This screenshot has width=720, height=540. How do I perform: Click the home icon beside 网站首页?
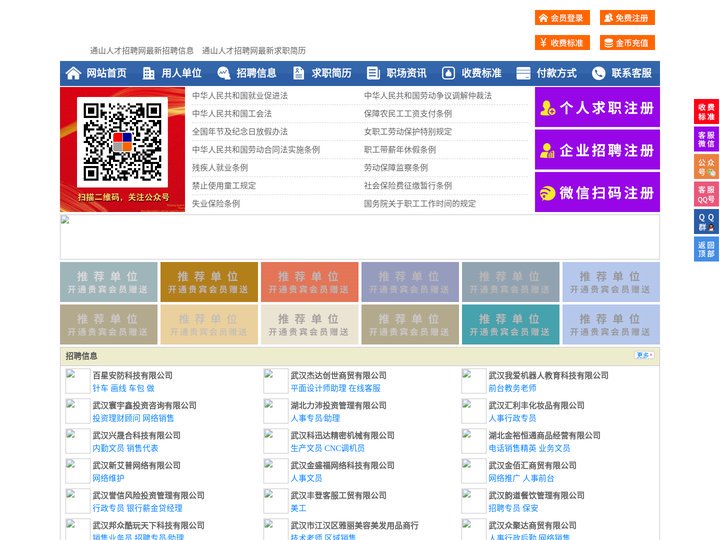tap(73, 73)
